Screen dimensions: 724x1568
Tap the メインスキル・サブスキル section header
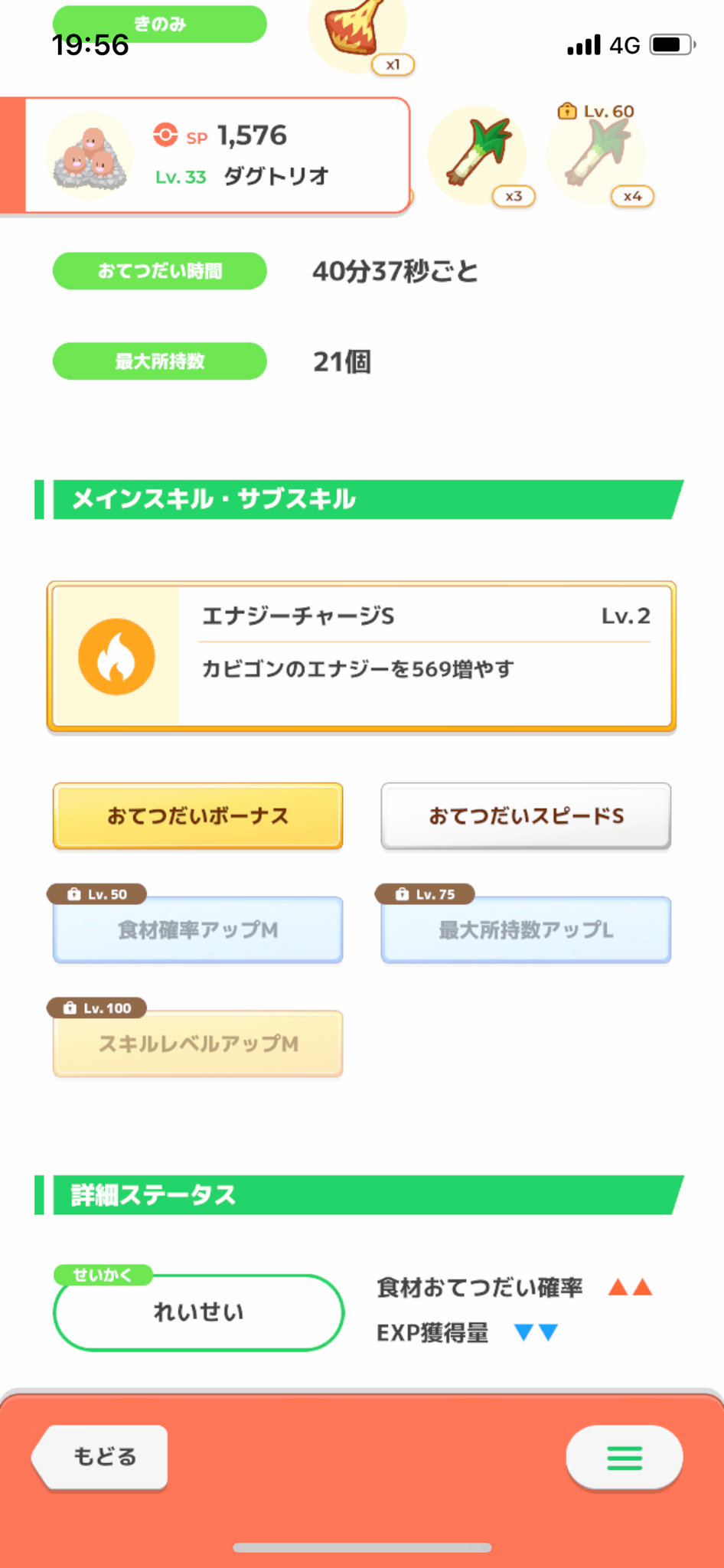[359, 499]
